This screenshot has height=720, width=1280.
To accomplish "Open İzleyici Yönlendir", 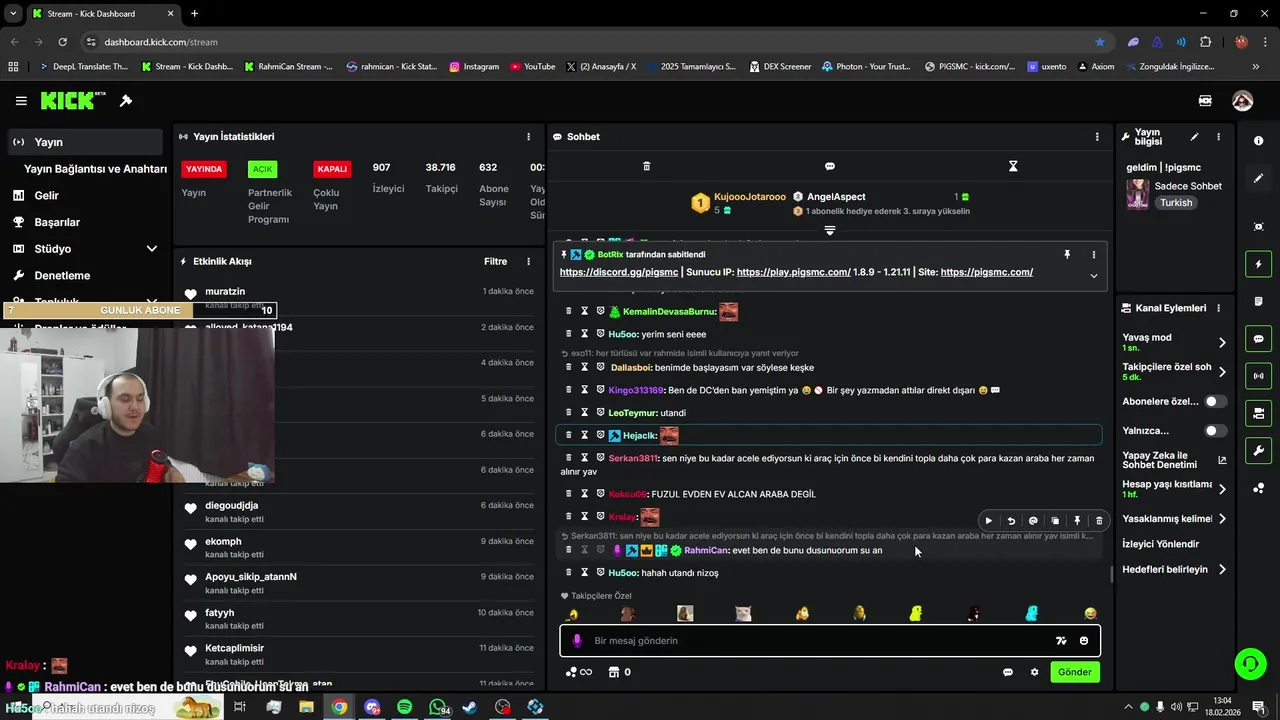I will 1160,544.
